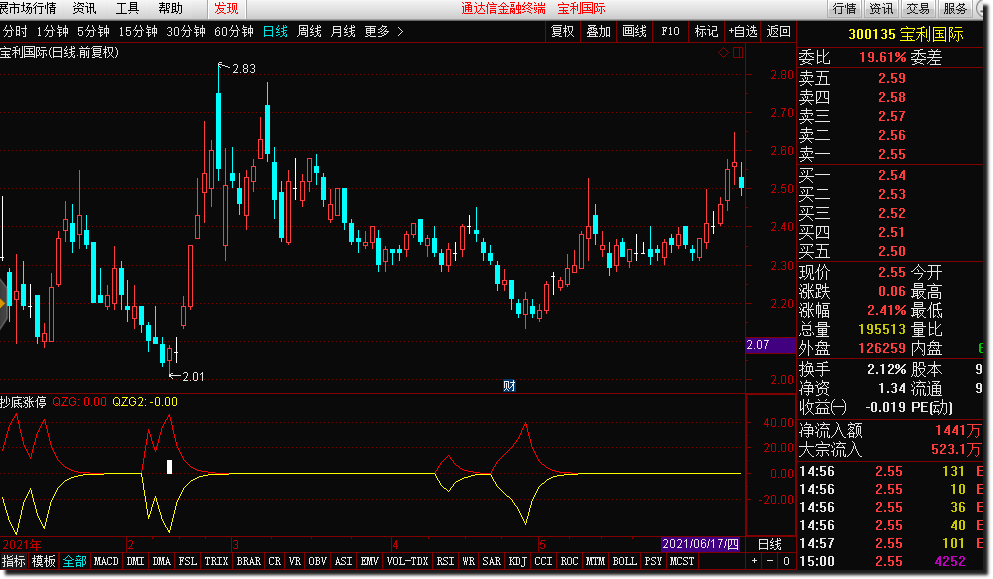Expand the 更多 period options arrow
Viewport: 993px width, 579px height.
[400, 32]
